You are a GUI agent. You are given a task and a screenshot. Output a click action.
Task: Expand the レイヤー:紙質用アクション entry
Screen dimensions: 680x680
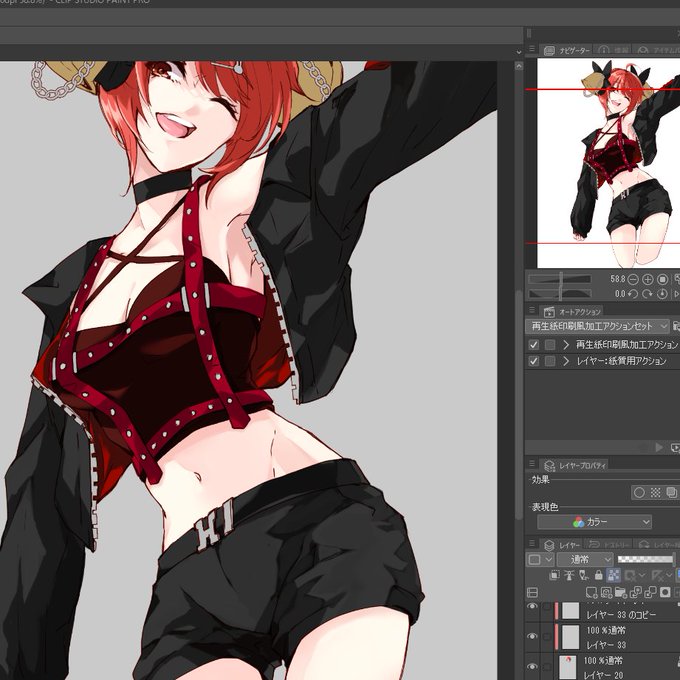point(566,361)
